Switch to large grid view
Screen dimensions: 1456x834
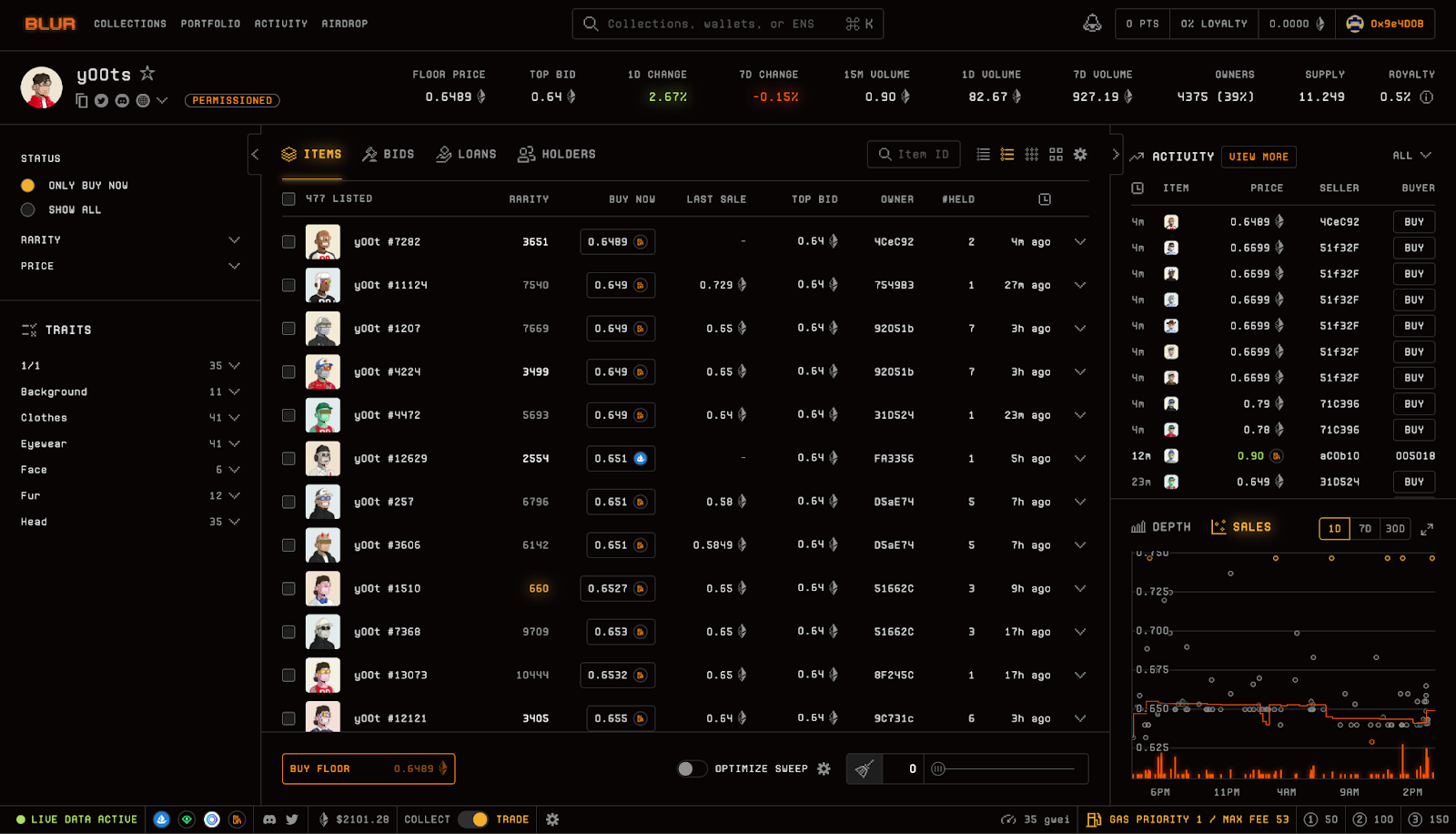pyautogui.click(x=1056, y=155)
